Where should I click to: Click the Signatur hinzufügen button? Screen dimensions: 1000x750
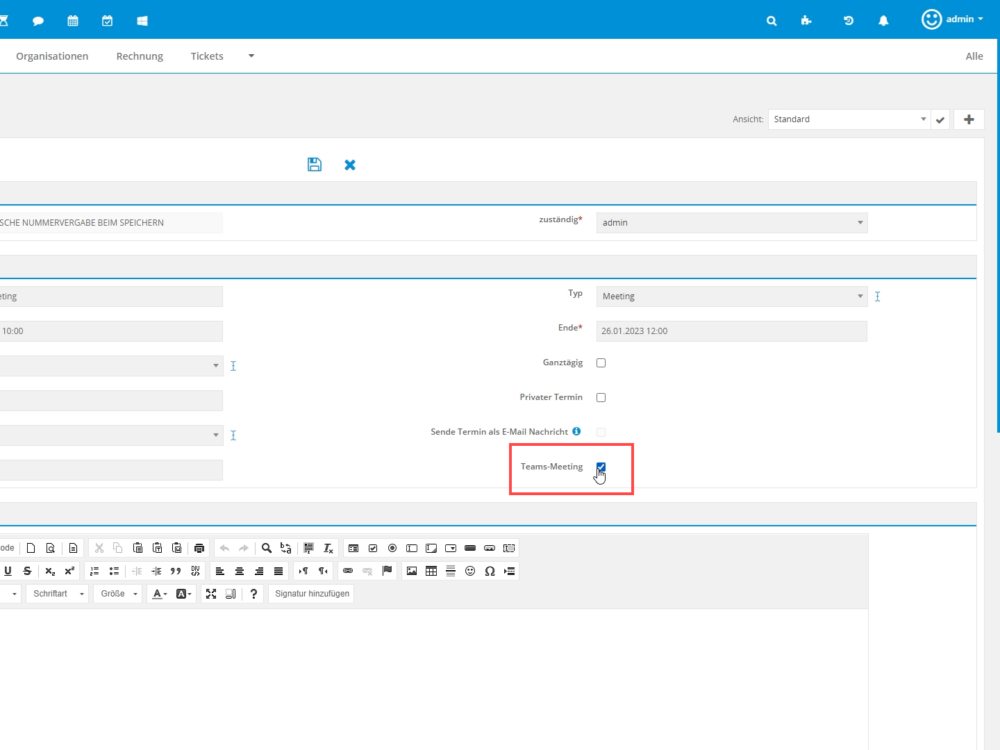311,594
